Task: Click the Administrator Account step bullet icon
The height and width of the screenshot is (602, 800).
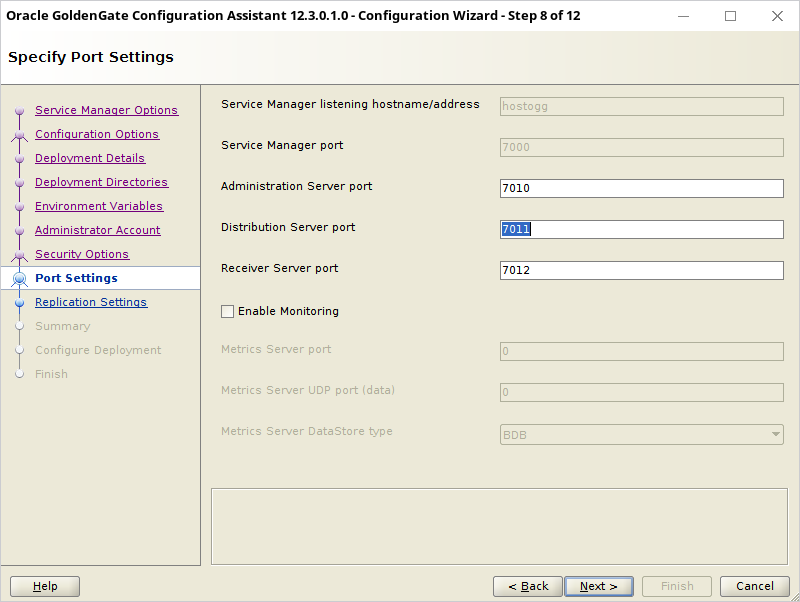Action: 19,231
